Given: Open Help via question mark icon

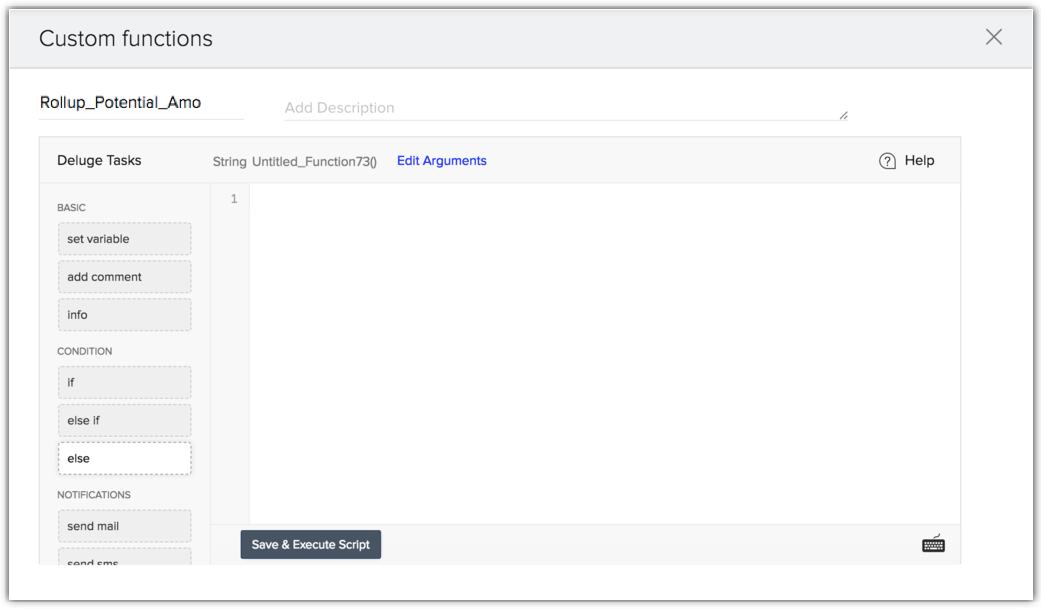Looking at the screenshot, I should [887, 161].
